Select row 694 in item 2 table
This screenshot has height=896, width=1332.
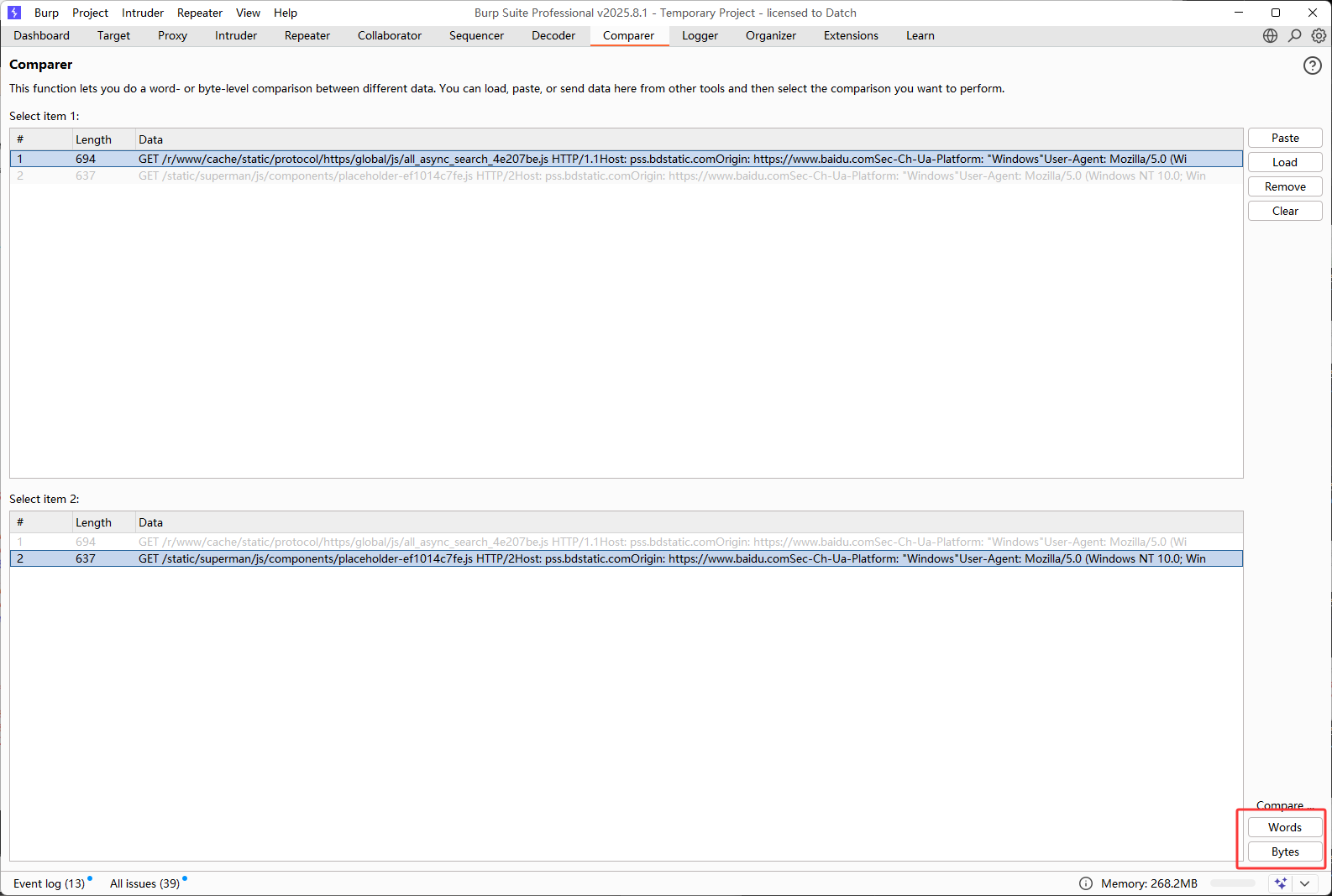coord(627,542)
